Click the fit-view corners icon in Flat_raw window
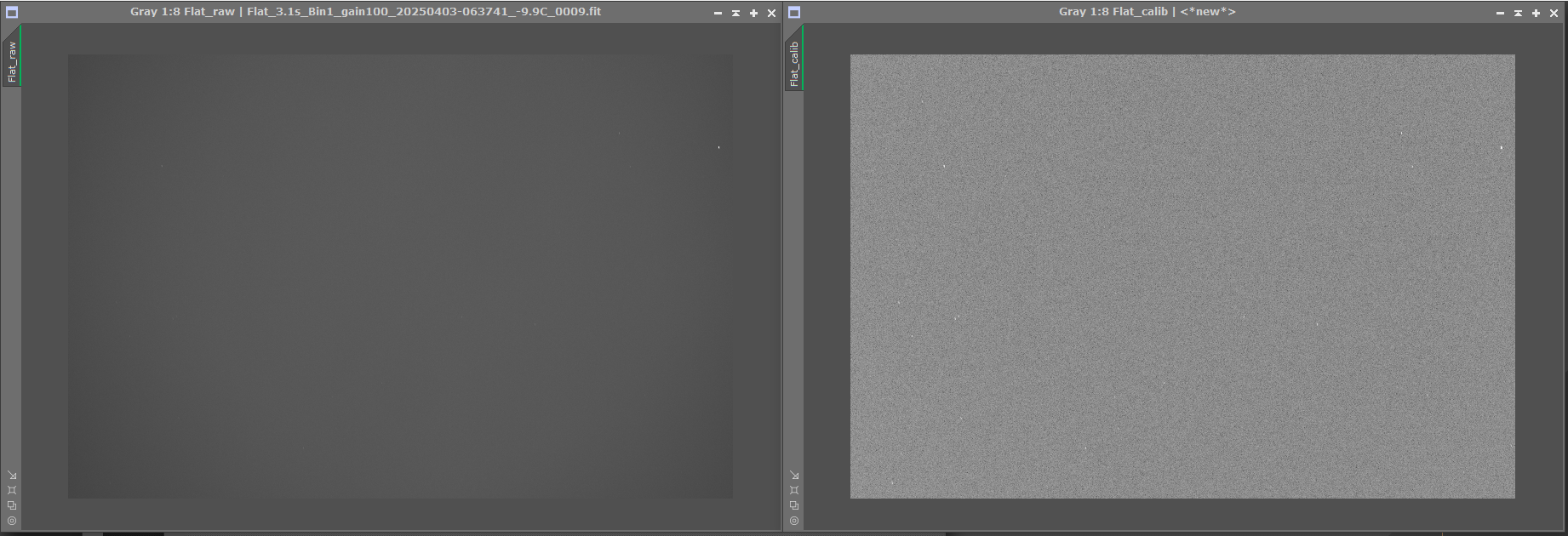 click(x=12, y=490)
